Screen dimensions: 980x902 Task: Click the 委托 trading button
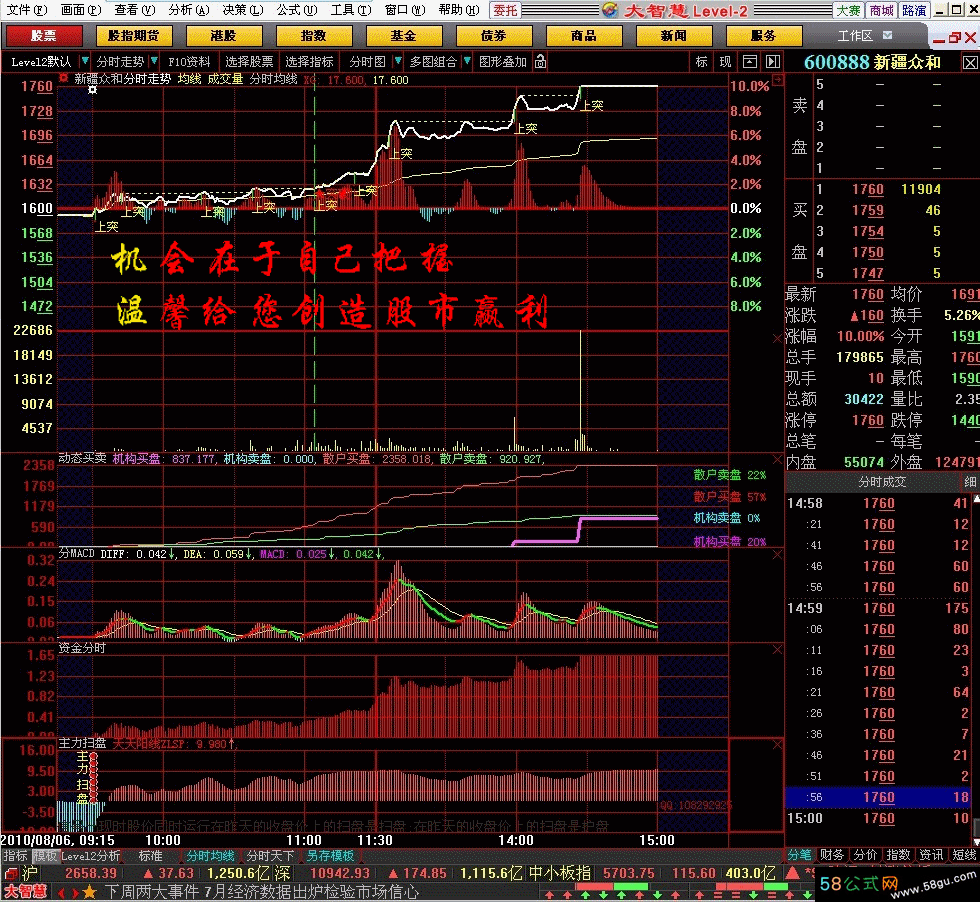coord(505,10)
